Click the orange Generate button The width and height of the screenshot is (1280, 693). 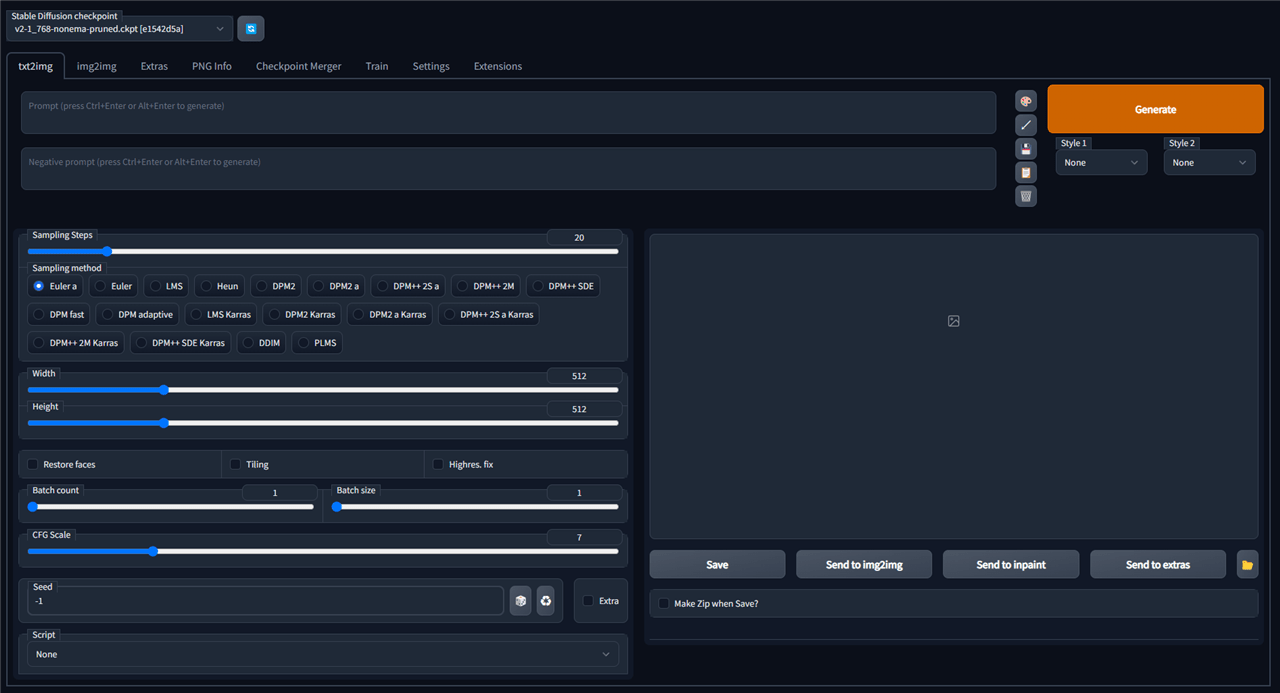[x=1156, y=109]
